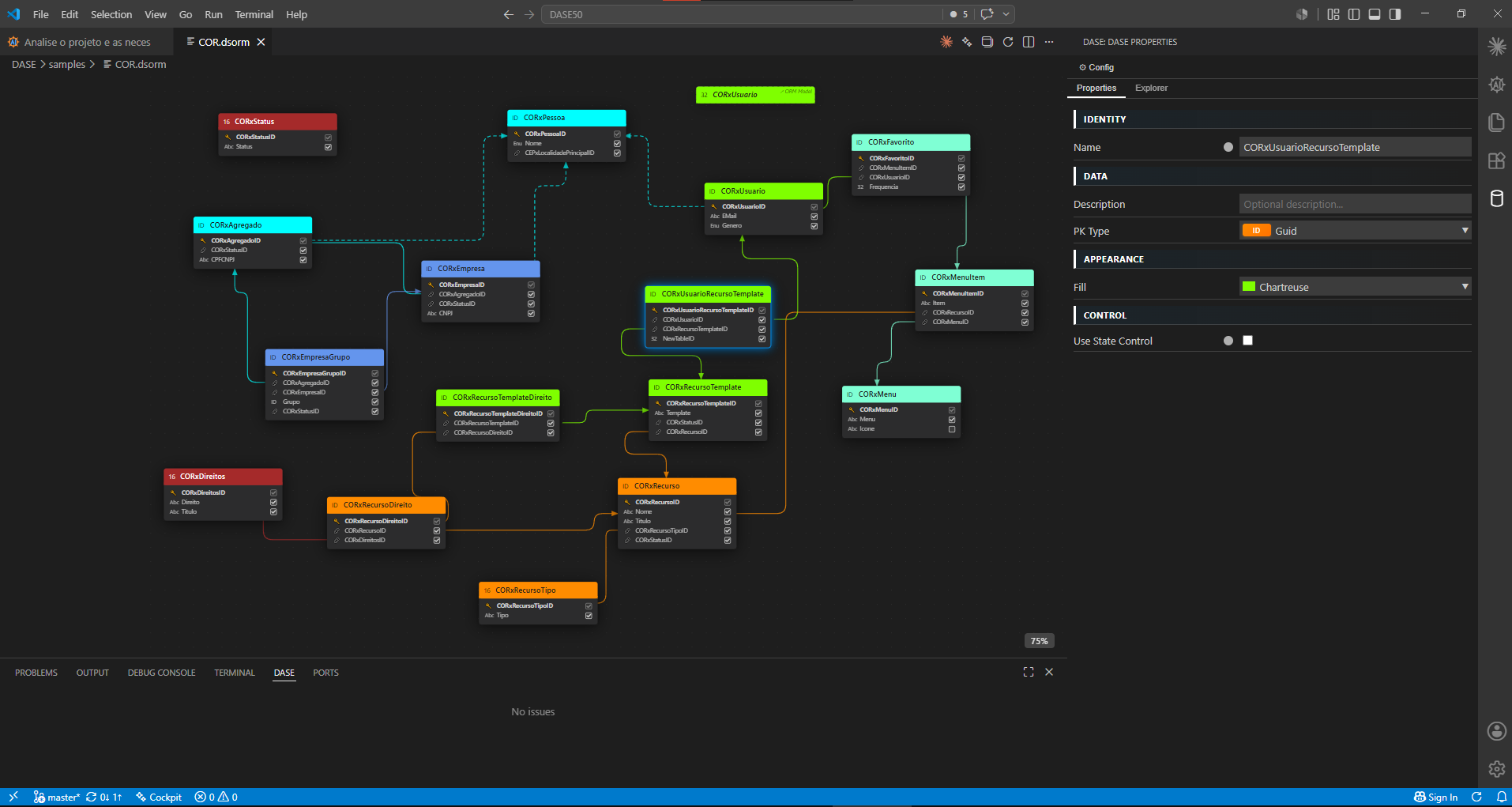Toggle the EMail checkbox in CORxUsuario table
Image resolution: width=1512 pixels, height=807 pixels.
click(814, 217)
